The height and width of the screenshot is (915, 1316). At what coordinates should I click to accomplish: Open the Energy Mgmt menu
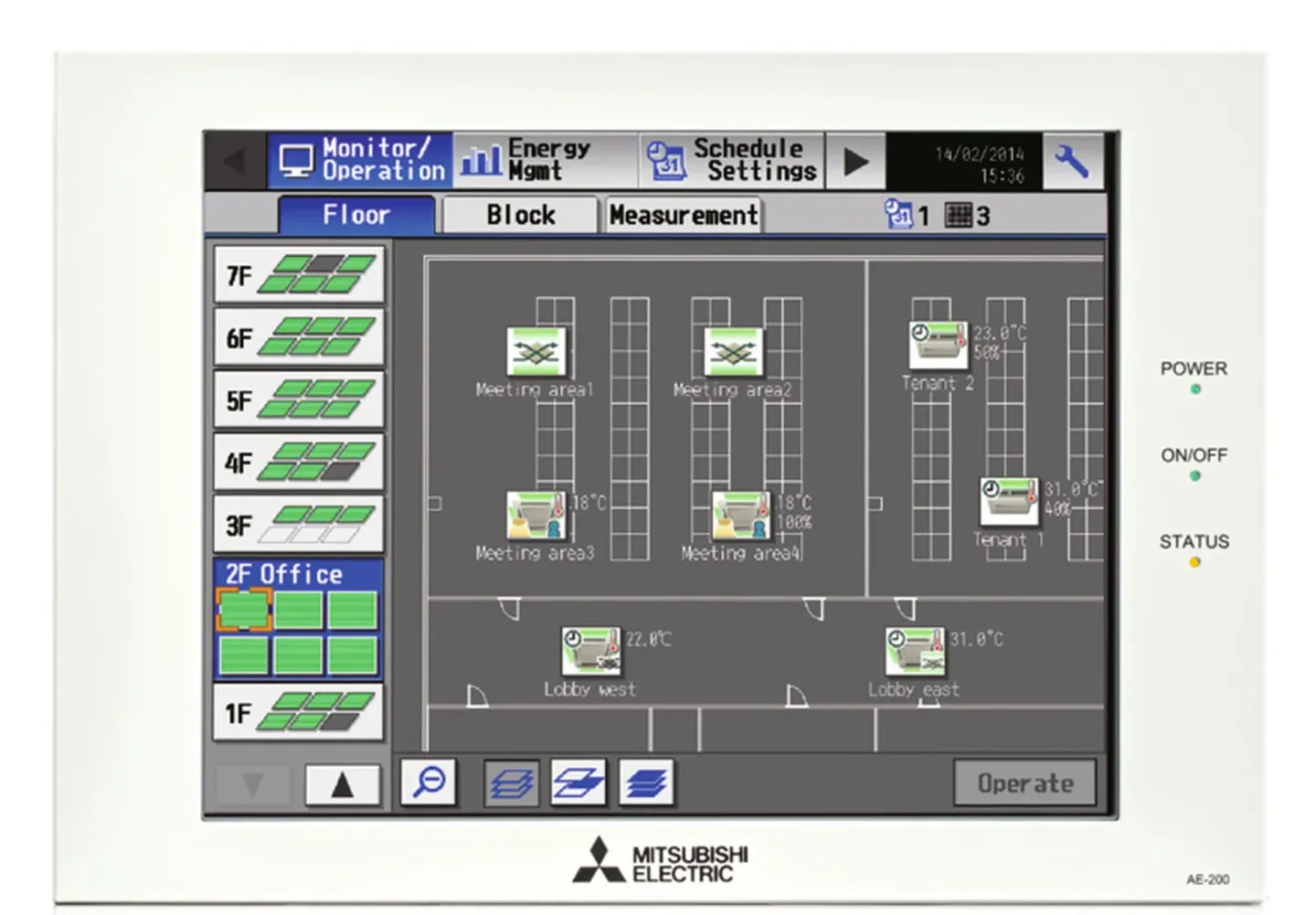(x=545, y=161)
